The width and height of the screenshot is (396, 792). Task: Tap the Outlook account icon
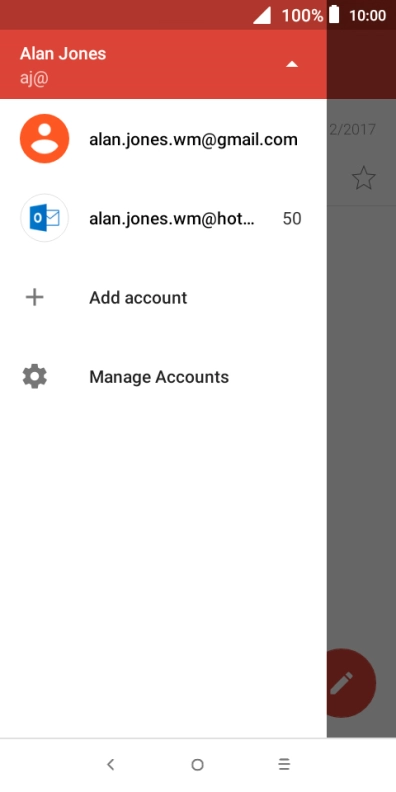coord(44,218)
